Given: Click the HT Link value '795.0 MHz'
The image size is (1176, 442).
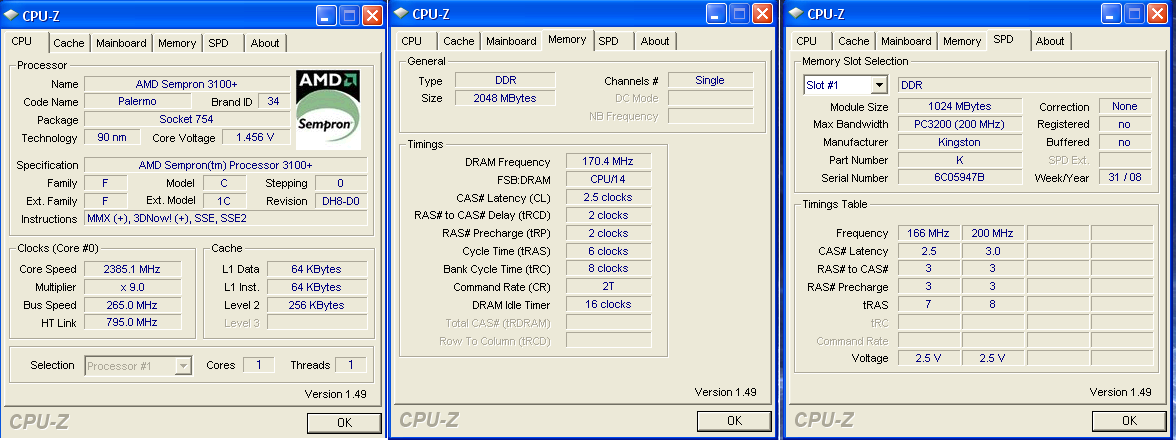Looking at the screenshot, I should 132,322.
